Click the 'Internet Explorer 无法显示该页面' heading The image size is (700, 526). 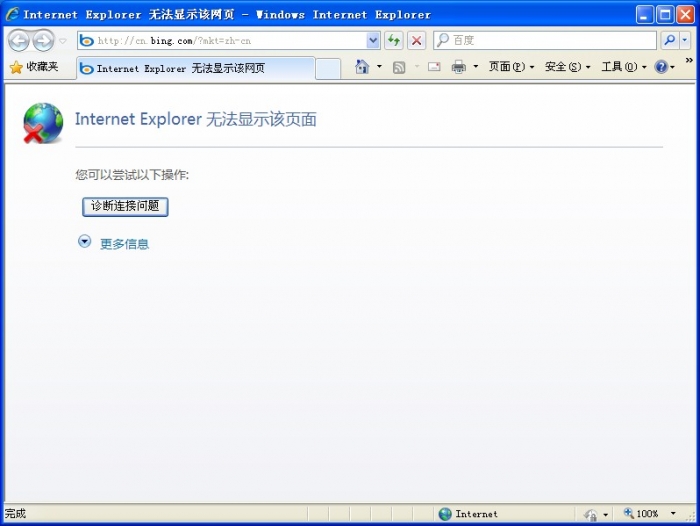(x=196, y=119)
